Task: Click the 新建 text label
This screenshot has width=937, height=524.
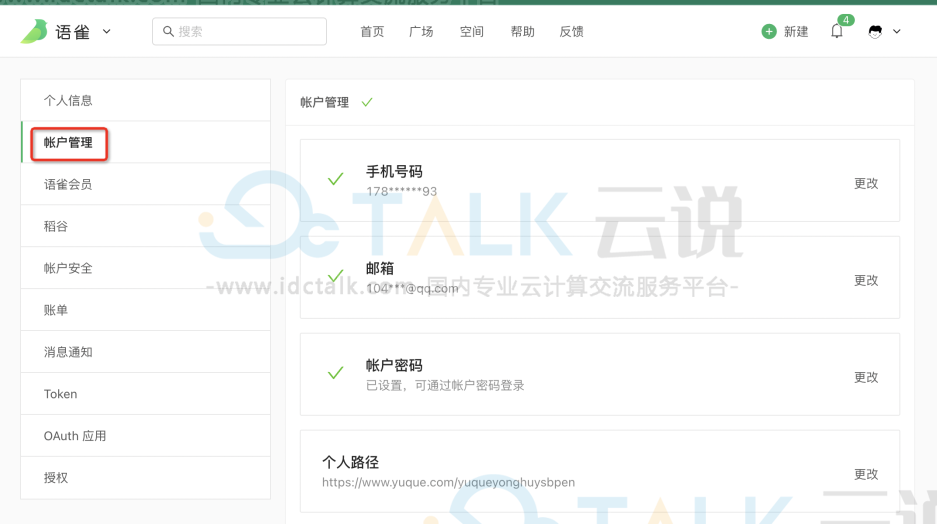Action: (796, 32)
